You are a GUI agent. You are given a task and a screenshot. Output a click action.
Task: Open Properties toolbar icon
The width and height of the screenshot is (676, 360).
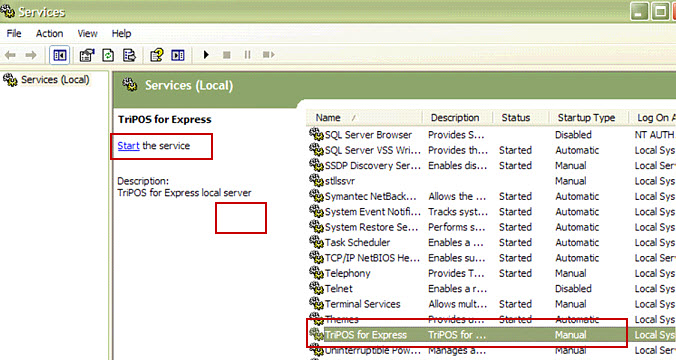(x=87, y=55)
